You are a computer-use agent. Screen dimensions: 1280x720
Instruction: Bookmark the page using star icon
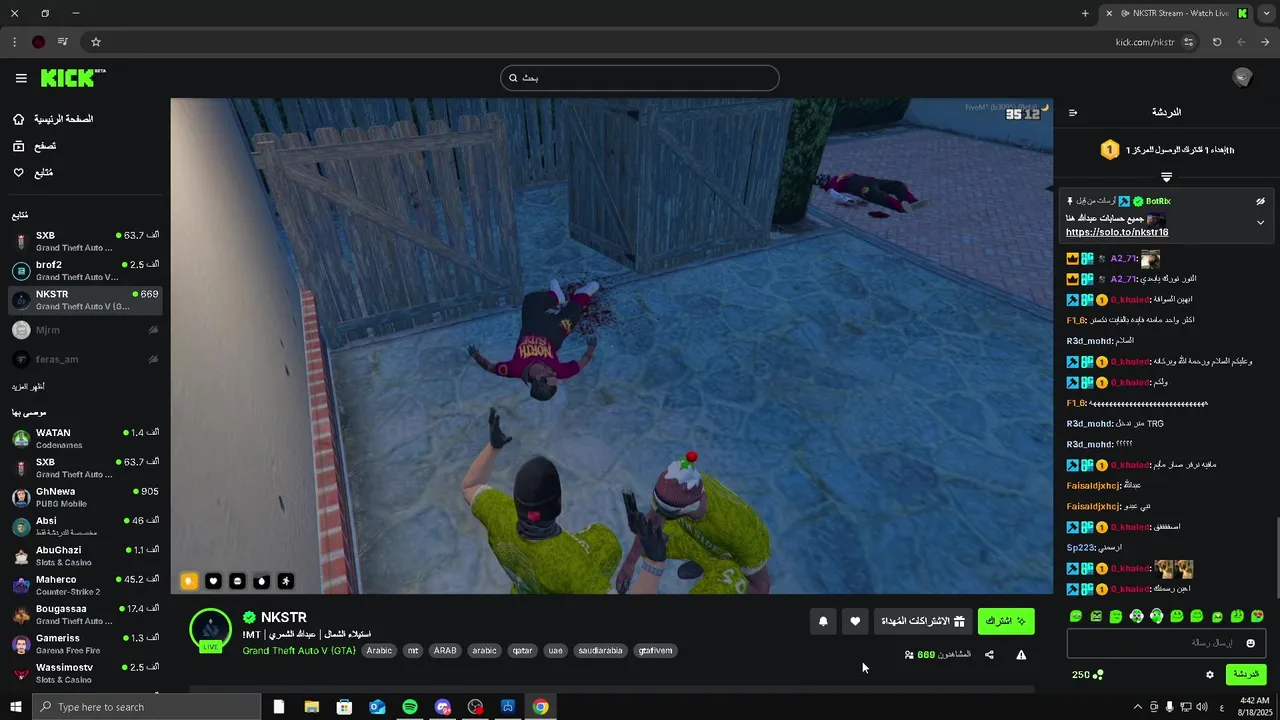[x=96, y=42]
